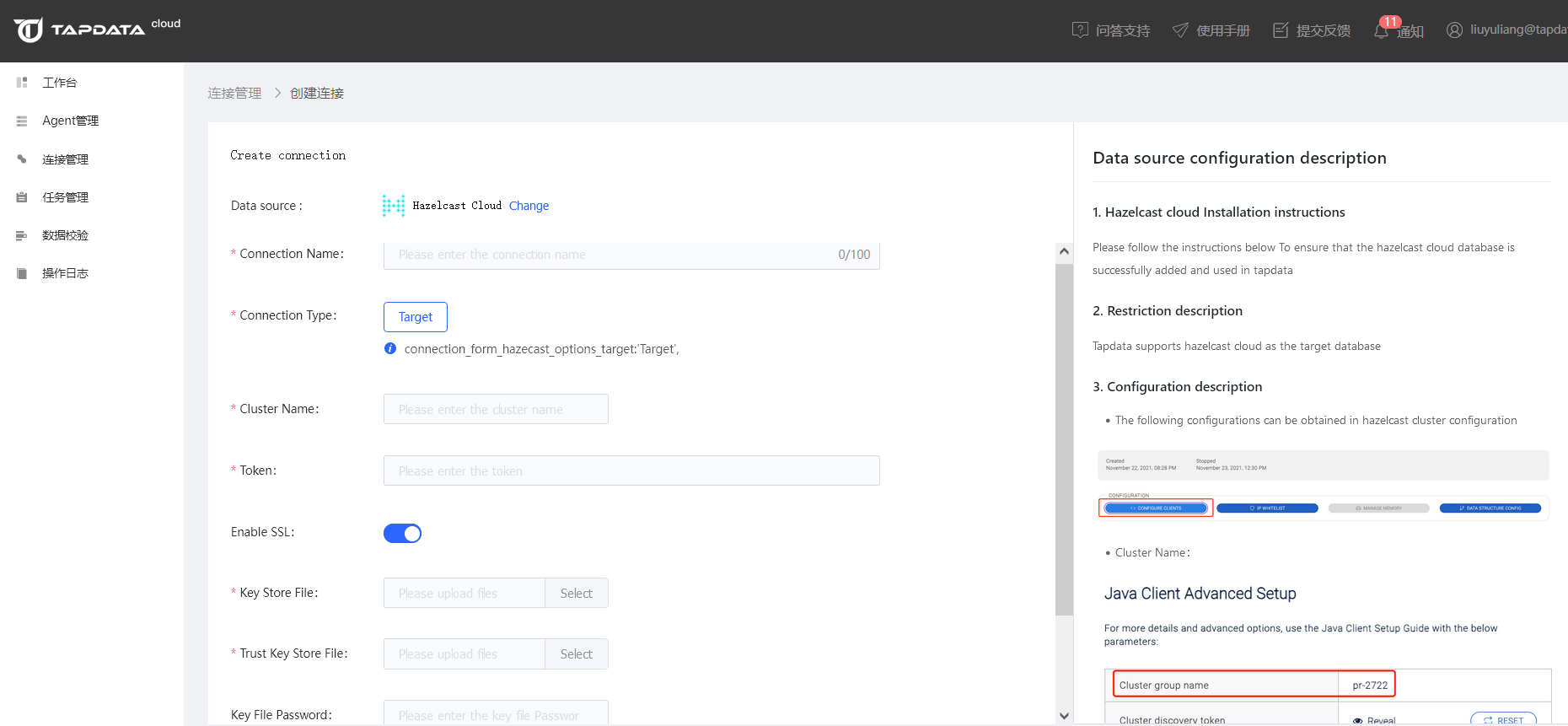The width and height of the screenshot is (1568, 726).
Task: Choose the Target connection type
Action: [x=416, y=317]
